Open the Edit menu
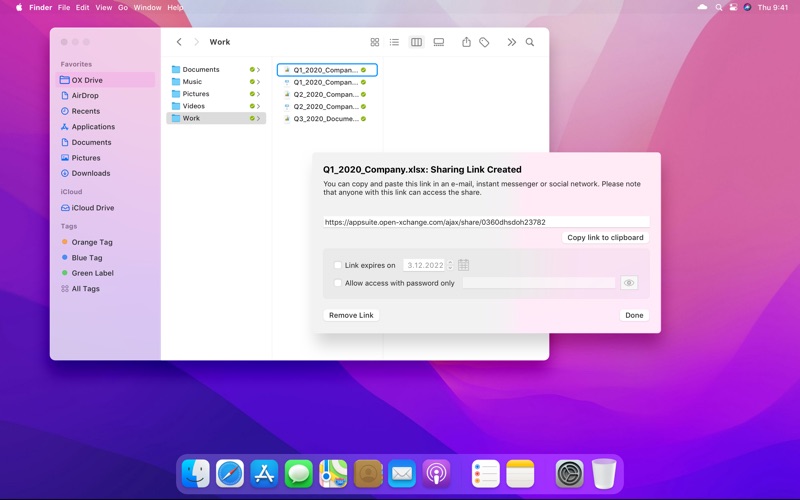Image resolution: width=800 pixels, height=500 pixels. pos(83,7)
